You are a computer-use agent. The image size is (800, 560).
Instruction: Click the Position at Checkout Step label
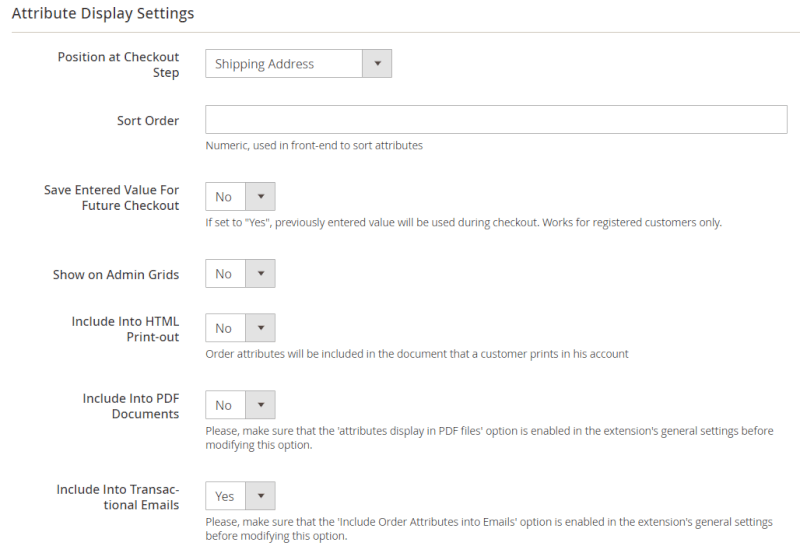(x=118, y=65)
